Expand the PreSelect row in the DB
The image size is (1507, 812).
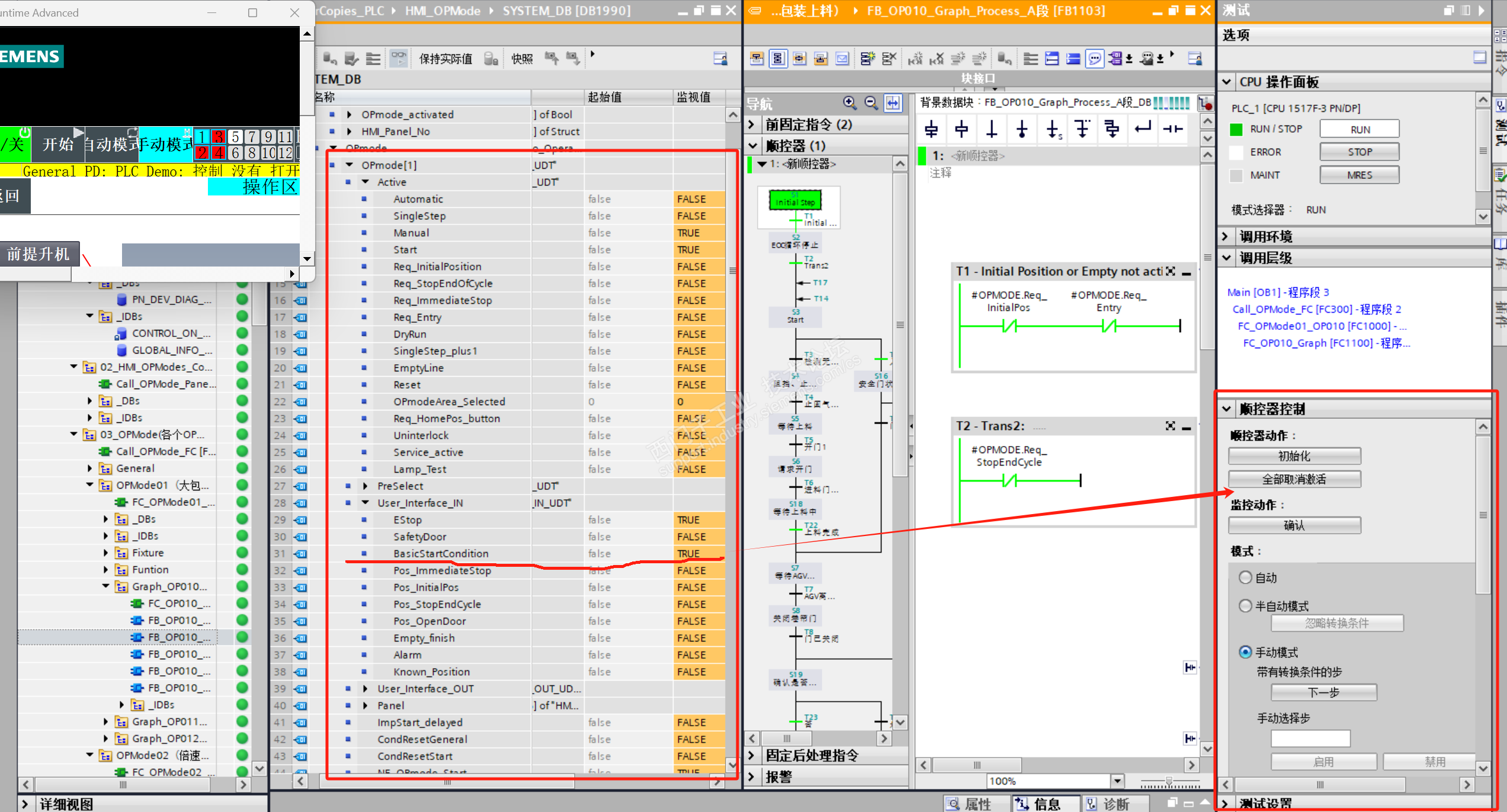365,486
